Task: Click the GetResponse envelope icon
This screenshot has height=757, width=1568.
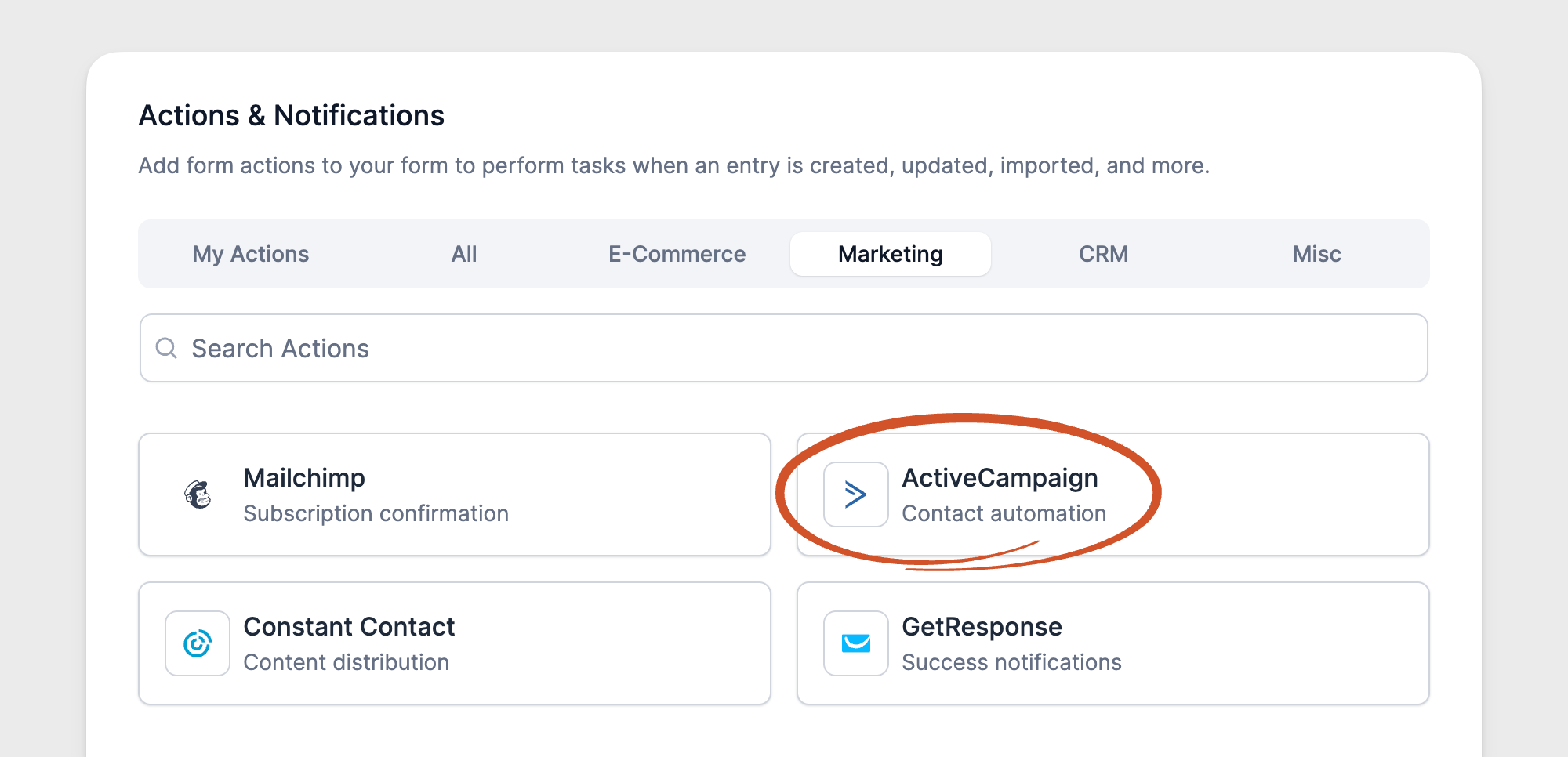Action: [x=855, y=643]
